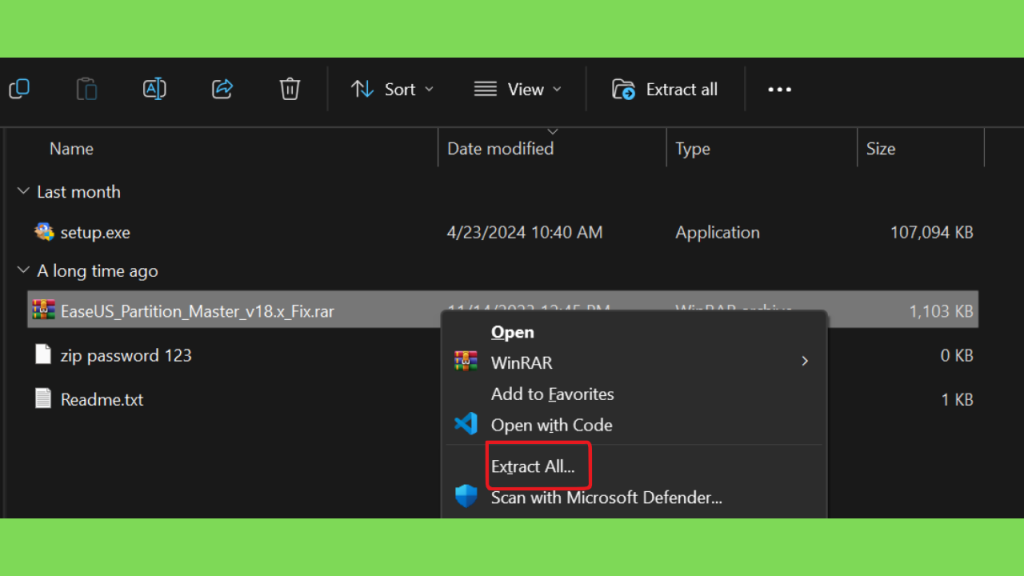Click the Application type of setup.exe
Viewport: 1024px width, 576px height.
(x=717, y=232)
